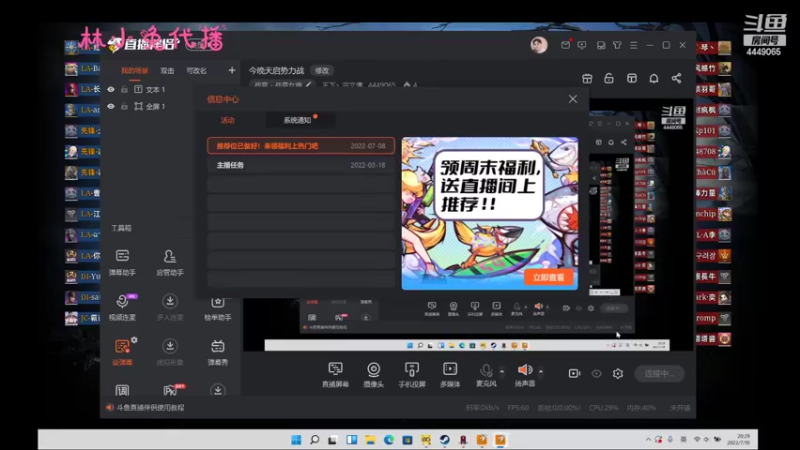This screenshot has width=800, height=450.
Task: Expand speaker options arrow
Action: (540, 371)
